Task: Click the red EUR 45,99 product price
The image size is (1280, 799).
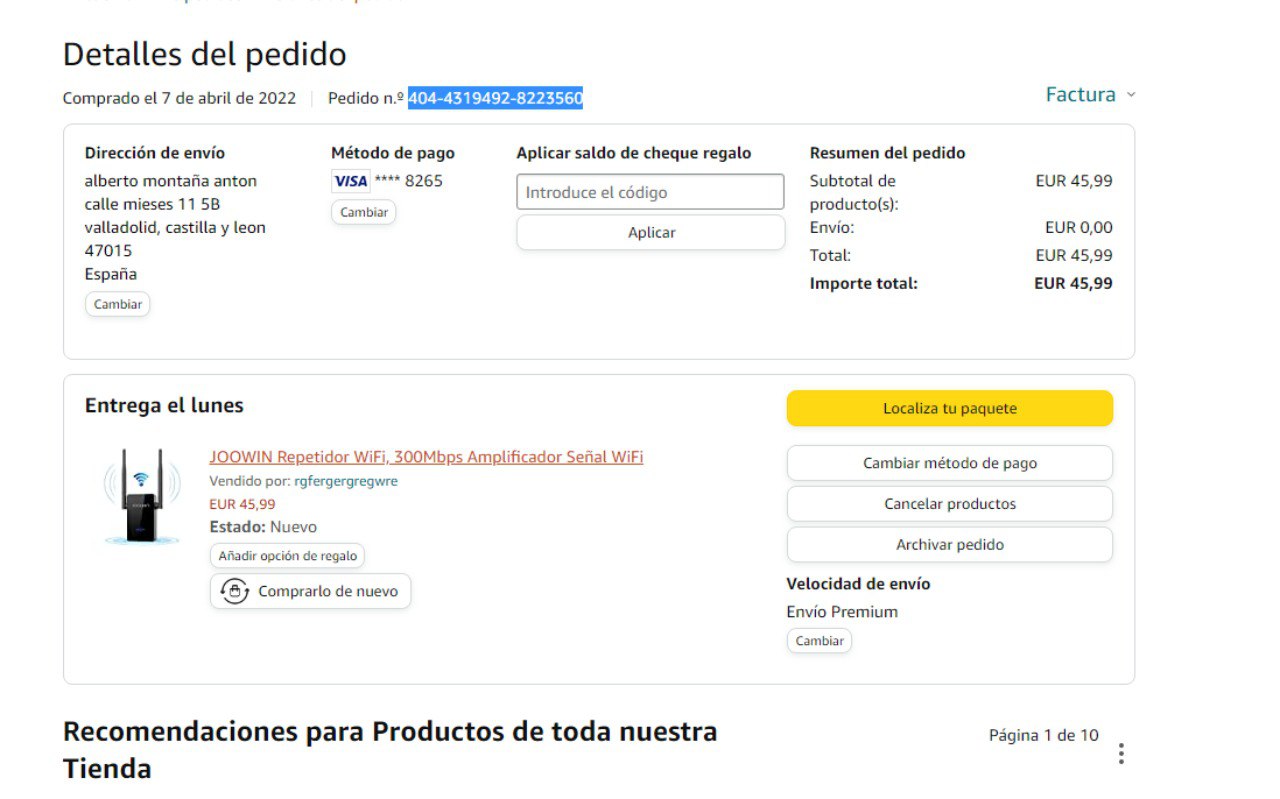Action: click(242, 504)
